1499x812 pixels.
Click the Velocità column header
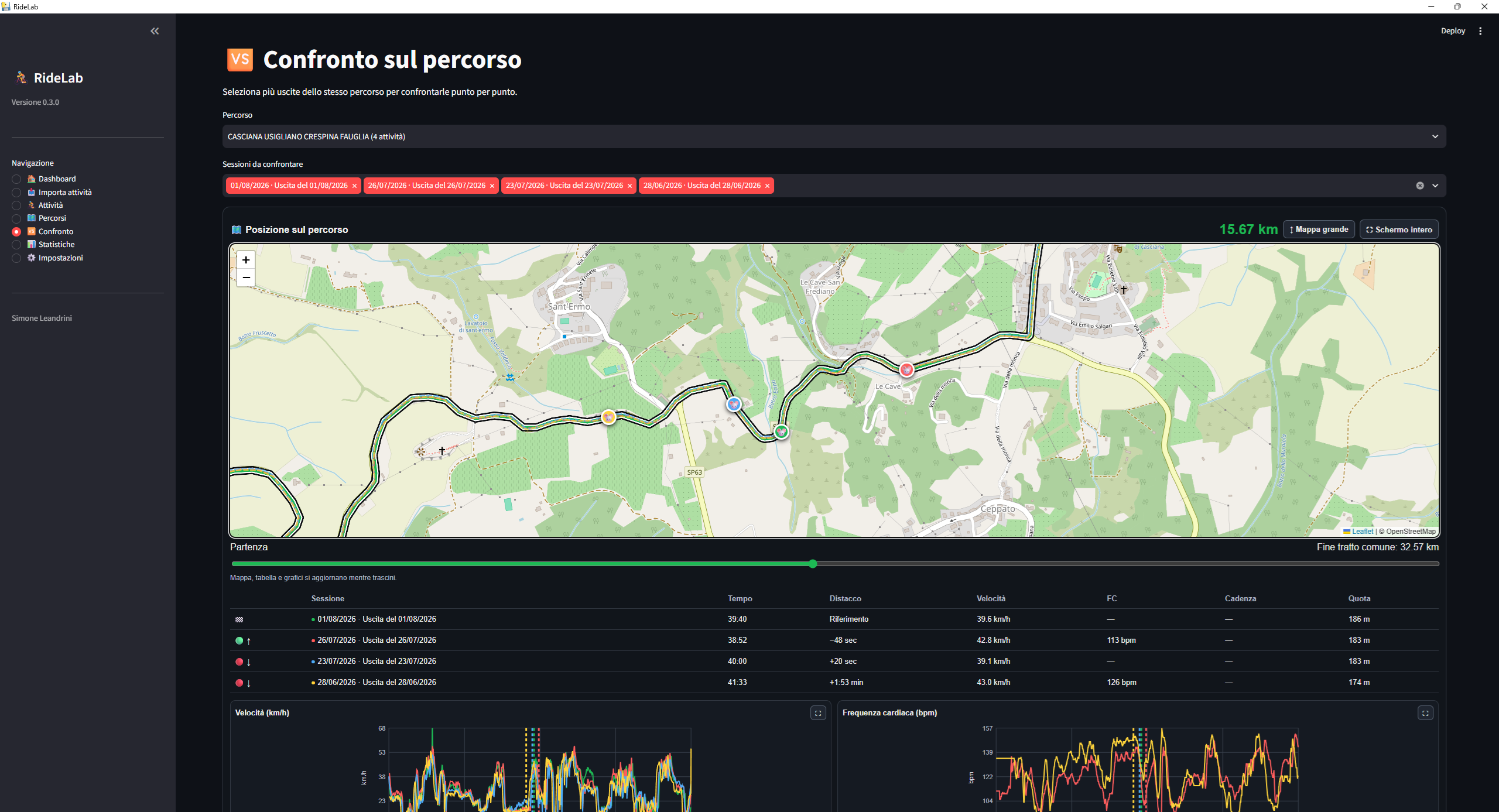(991, 599)
